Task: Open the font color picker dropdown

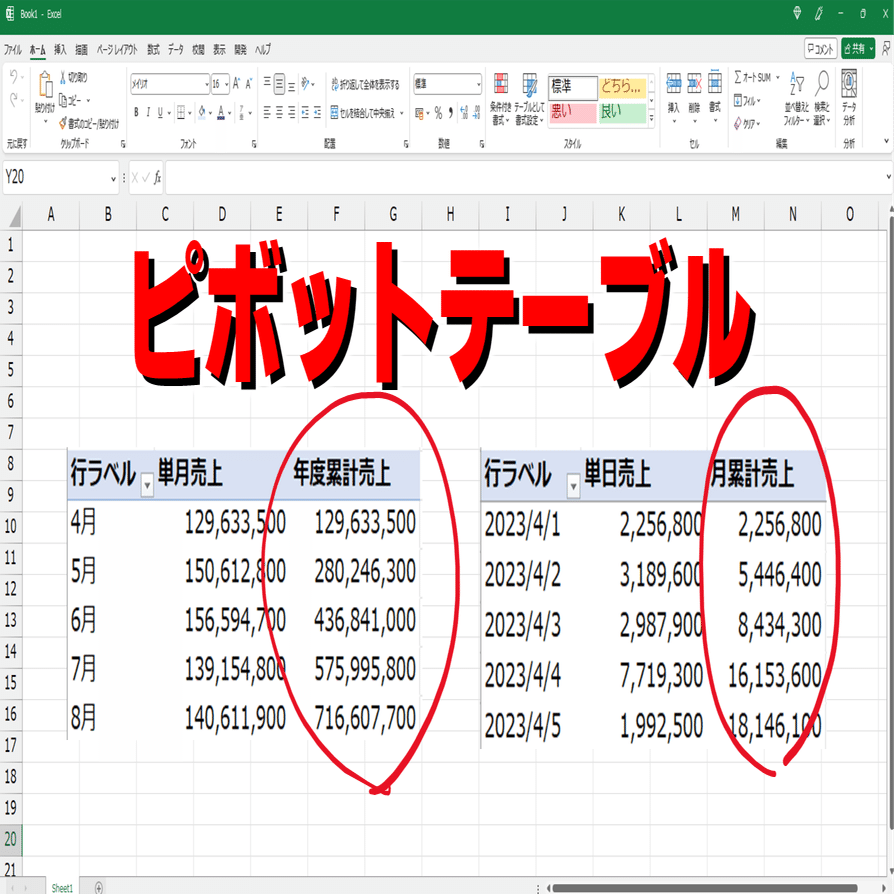Action: (x=229, y=111)
